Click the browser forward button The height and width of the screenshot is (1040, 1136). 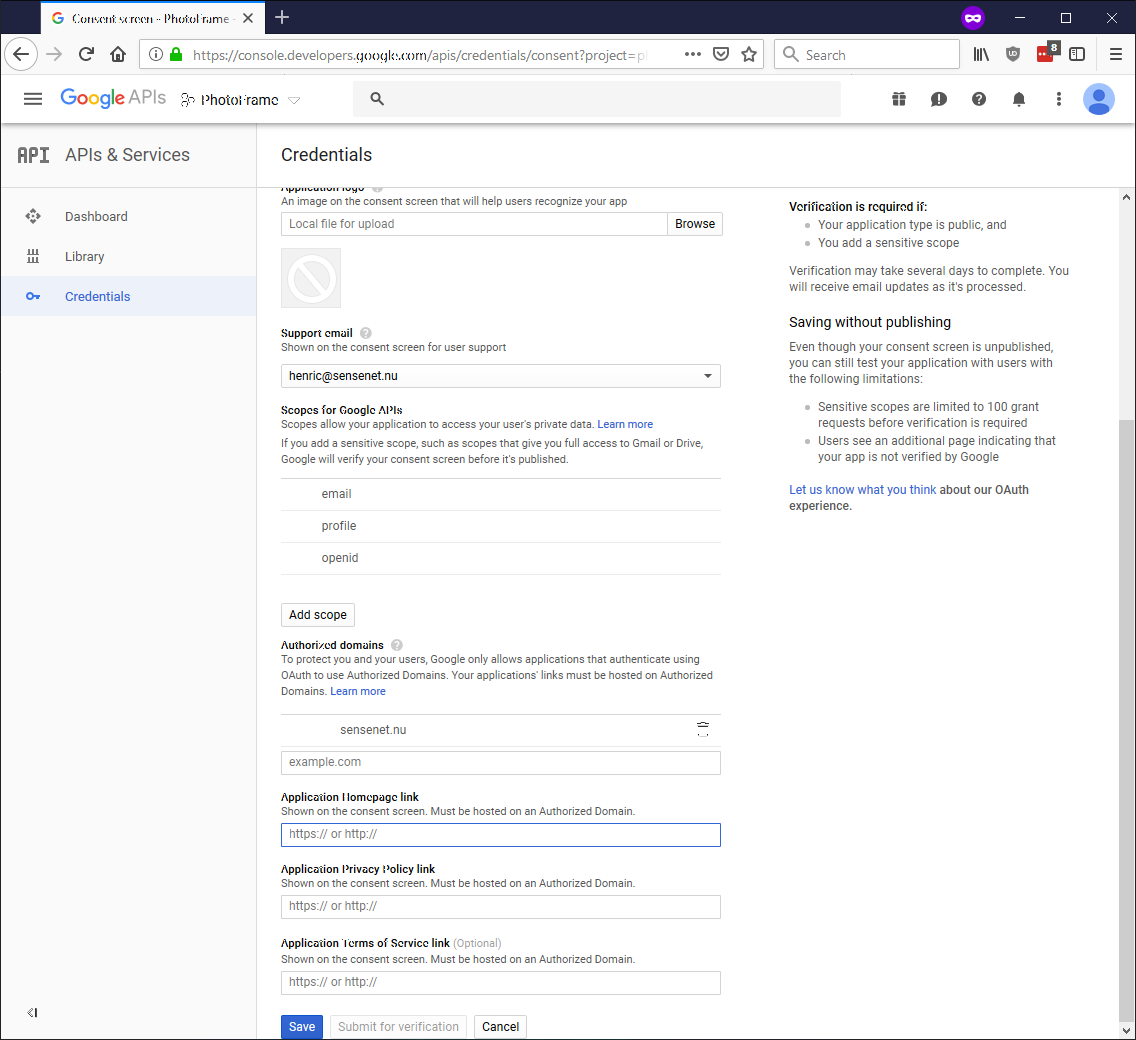(x=54, y=54)
